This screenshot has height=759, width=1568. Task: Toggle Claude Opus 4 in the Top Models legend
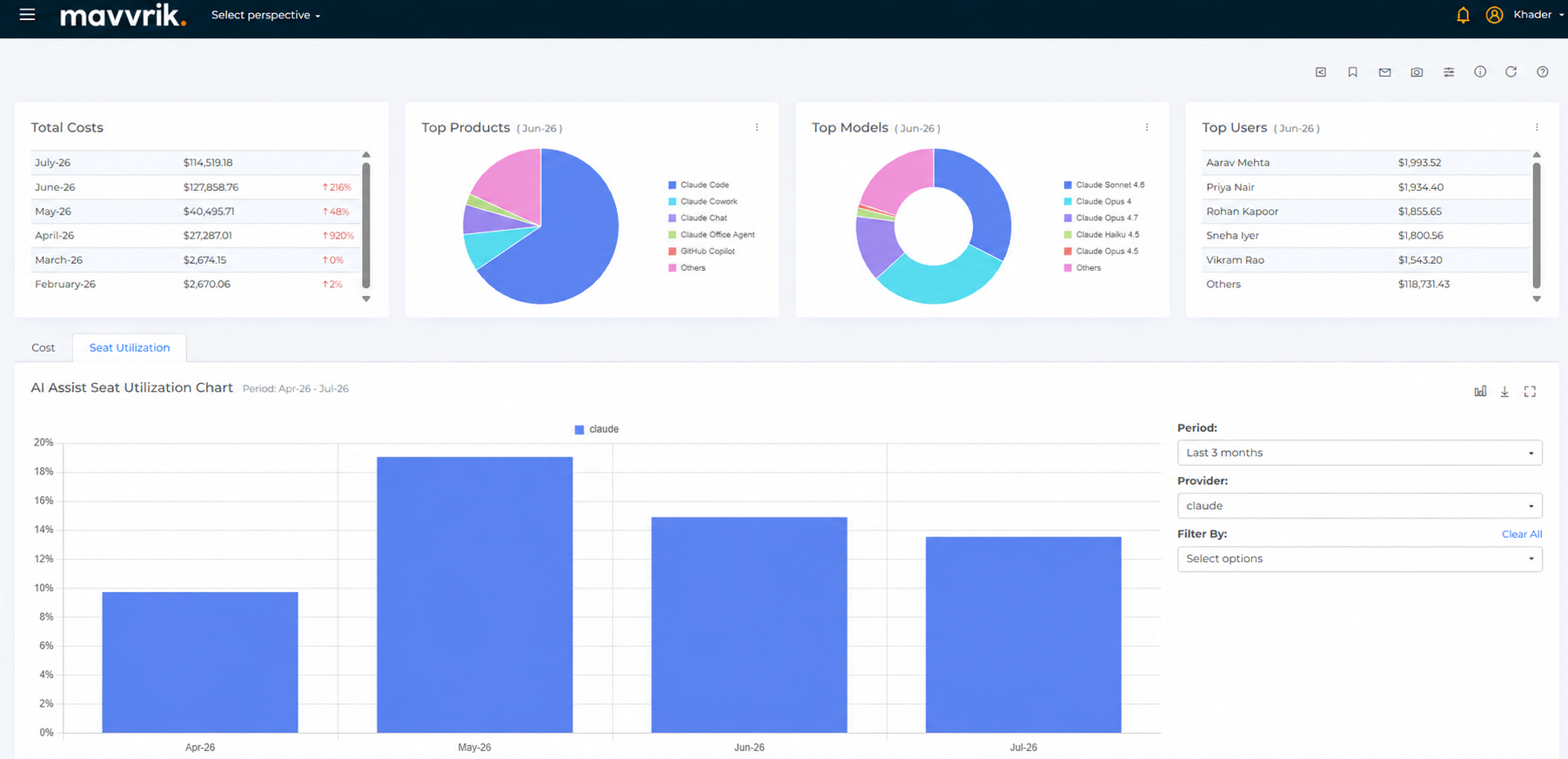[1097, 202]
